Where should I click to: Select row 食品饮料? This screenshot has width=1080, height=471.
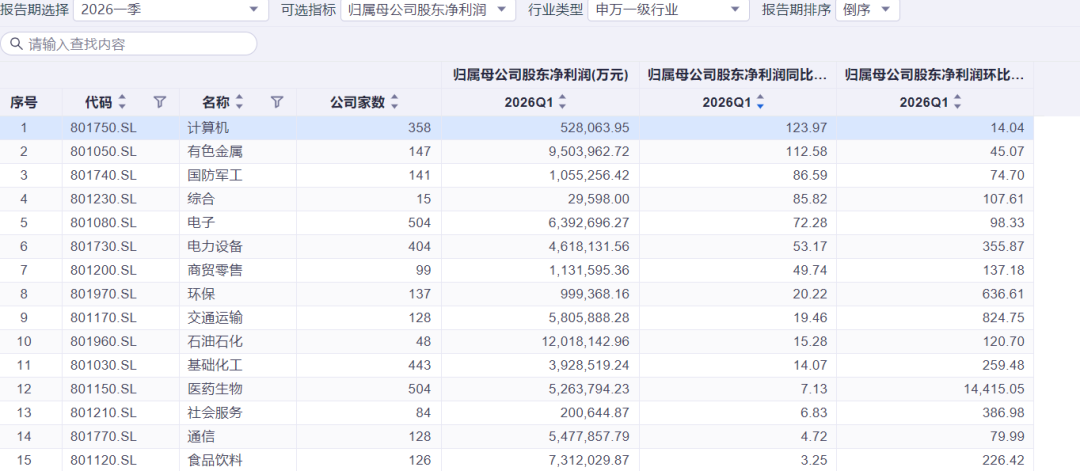(x=517, y=460)
